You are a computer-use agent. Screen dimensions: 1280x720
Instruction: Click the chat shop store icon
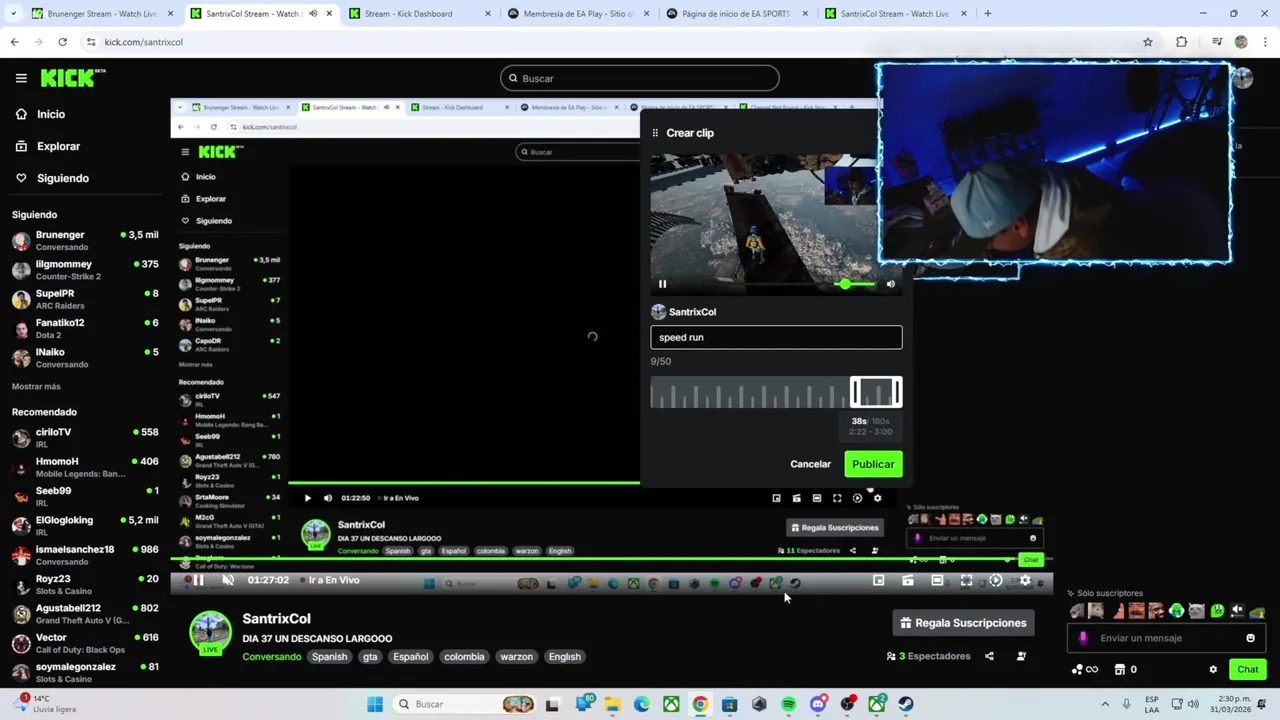(x=1120, y=669)
